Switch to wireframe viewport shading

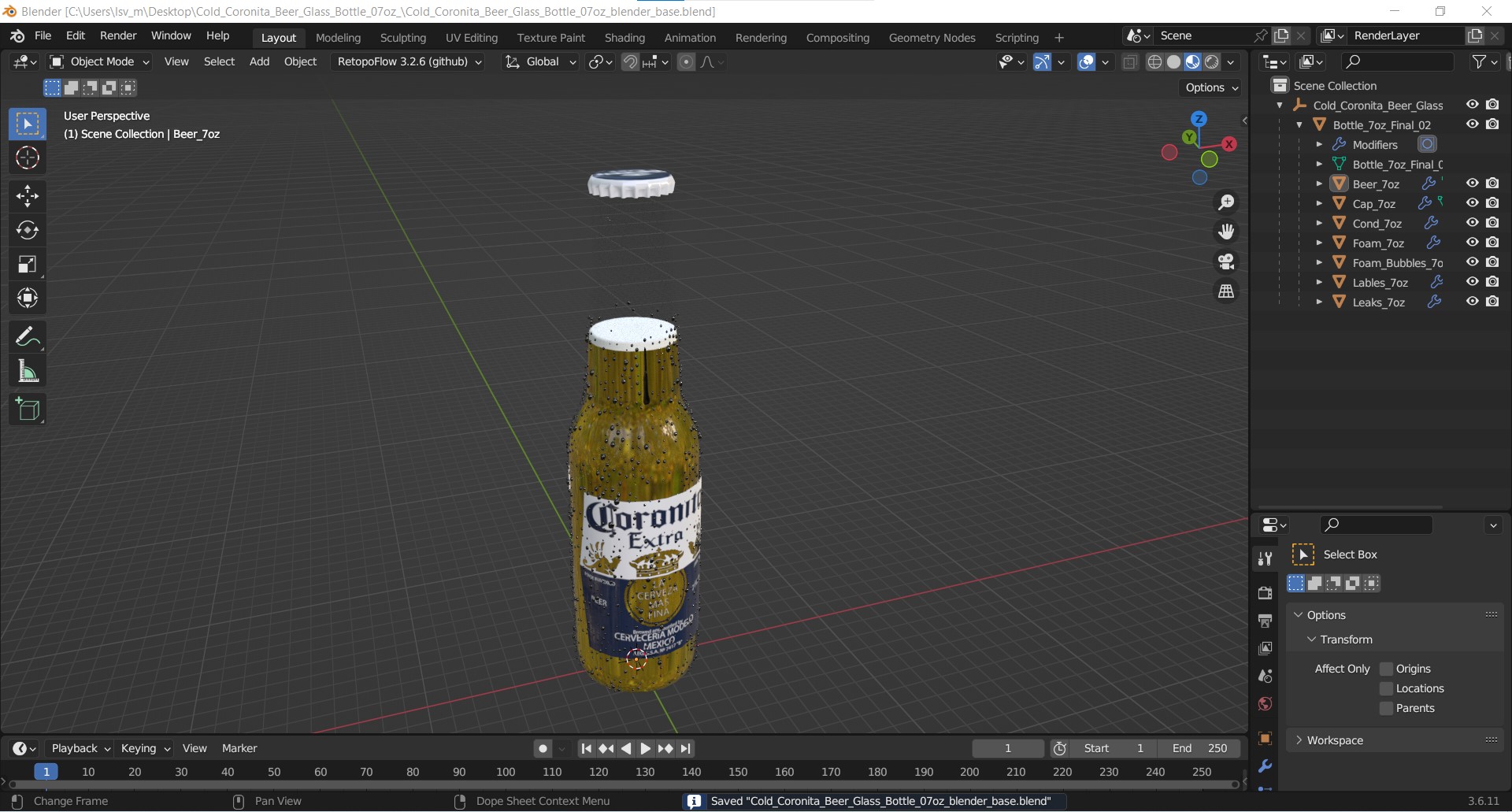[x=1154, y=62]
